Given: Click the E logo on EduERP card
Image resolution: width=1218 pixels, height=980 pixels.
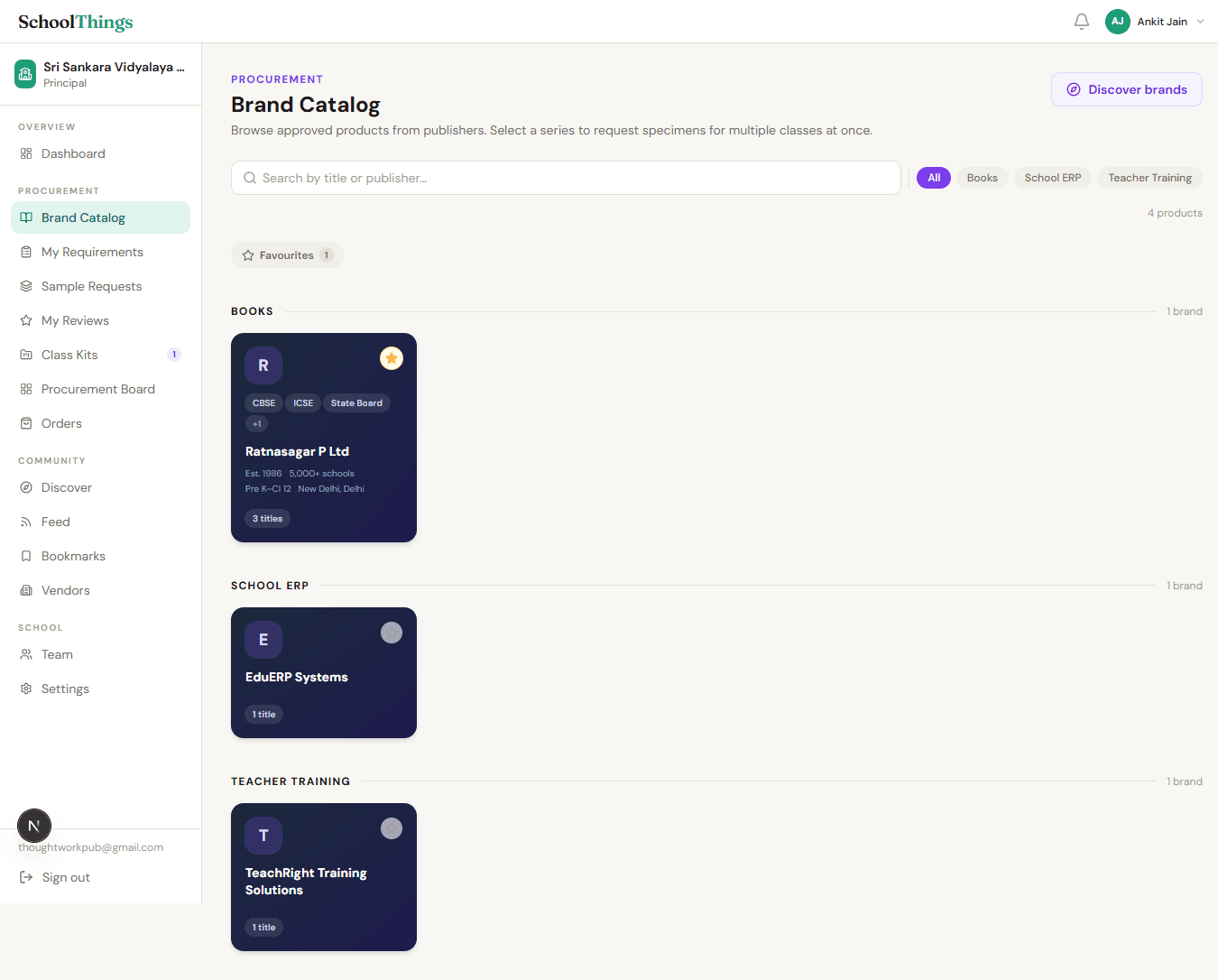Looking at the screenshot, I should tap(263, 640).
